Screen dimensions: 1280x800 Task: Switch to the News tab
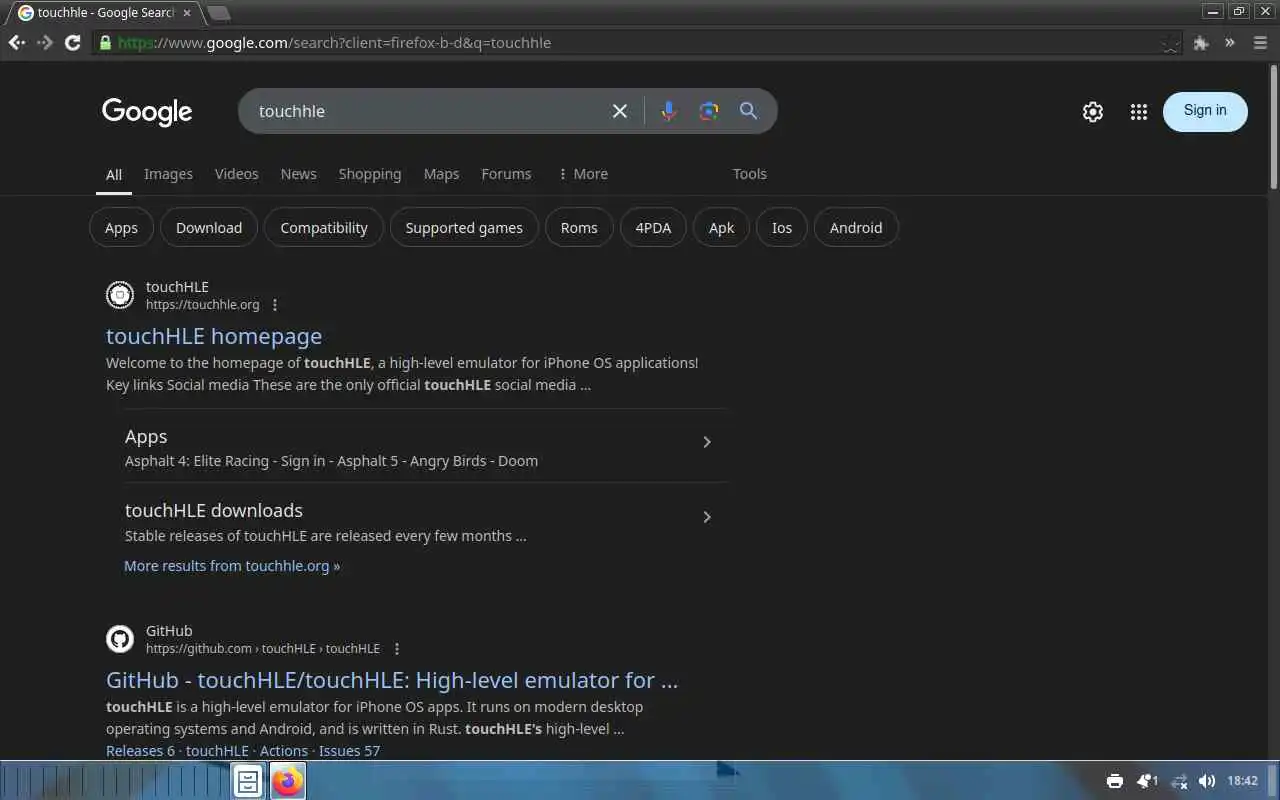(298, 174)
